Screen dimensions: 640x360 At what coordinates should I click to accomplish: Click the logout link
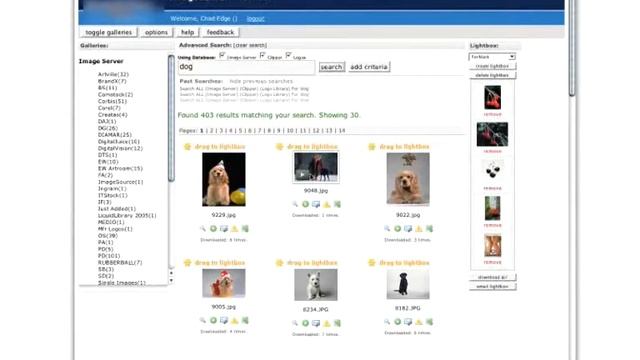(256, 19)
